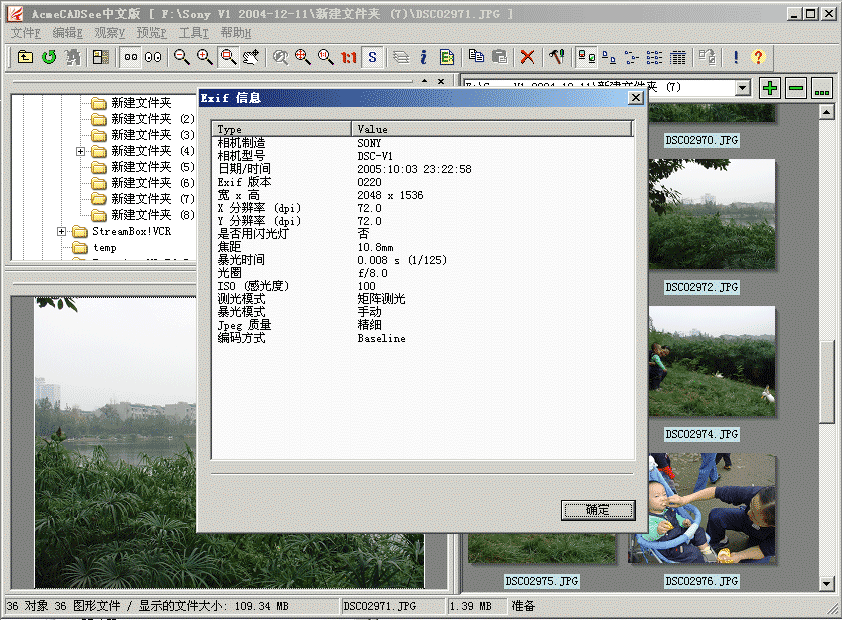
Task: Switch to thumbnail view mode
Action: coord(586,57)
